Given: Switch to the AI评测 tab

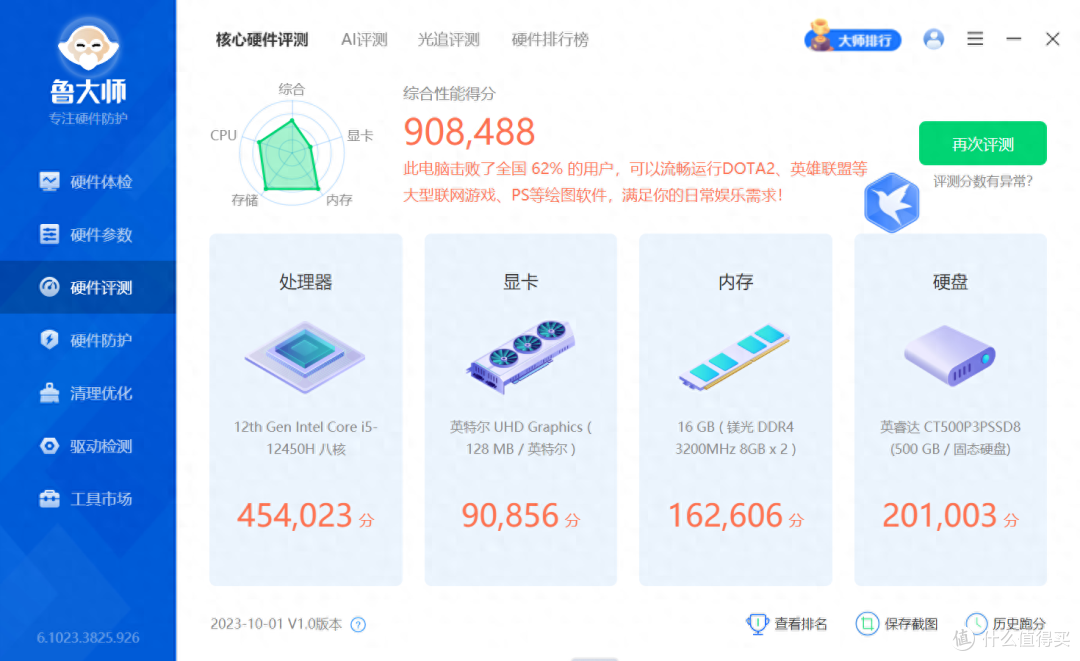Looking at the screenshot, I should point(364,40).
